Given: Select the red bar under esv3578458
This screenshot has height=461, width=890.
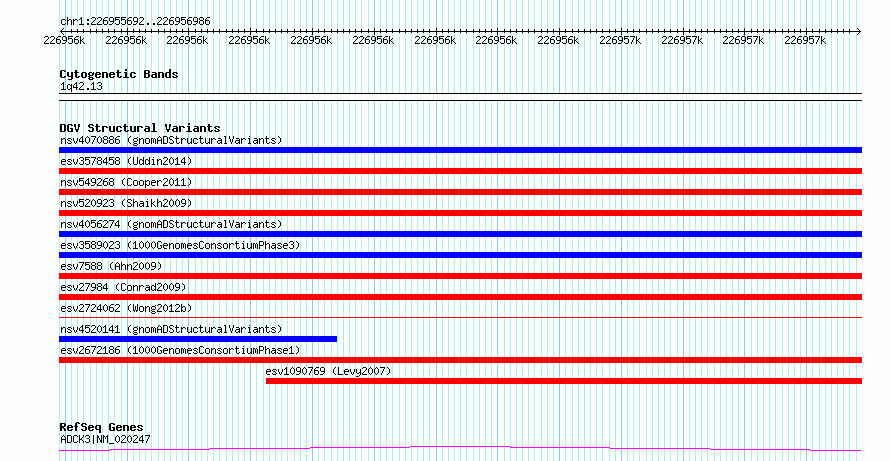Looking at the screenshot, I should pyautogui.click(x=460, y=171).
